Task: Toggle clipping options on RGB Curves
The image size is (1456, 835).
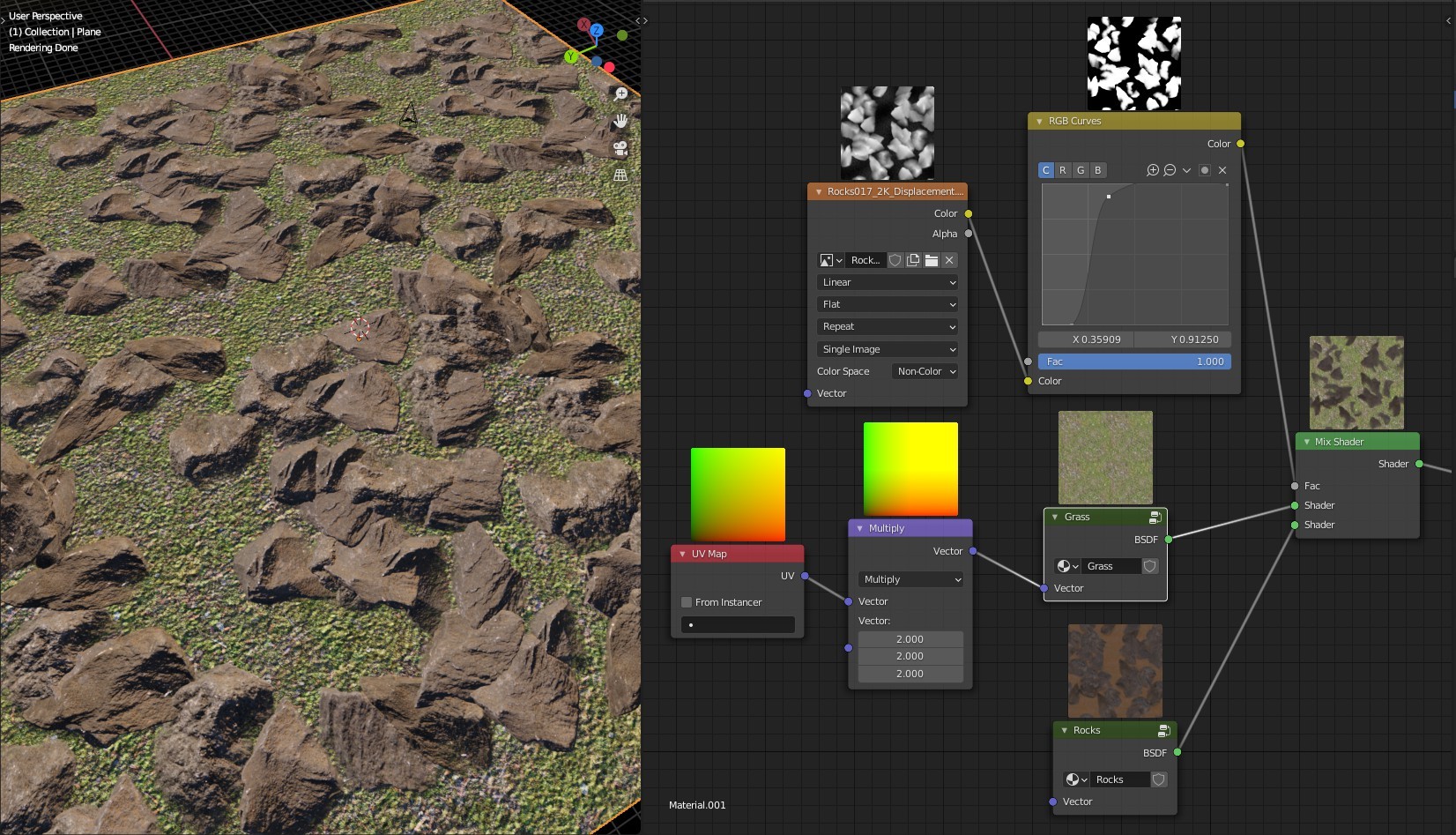Action: (1205, 170)
